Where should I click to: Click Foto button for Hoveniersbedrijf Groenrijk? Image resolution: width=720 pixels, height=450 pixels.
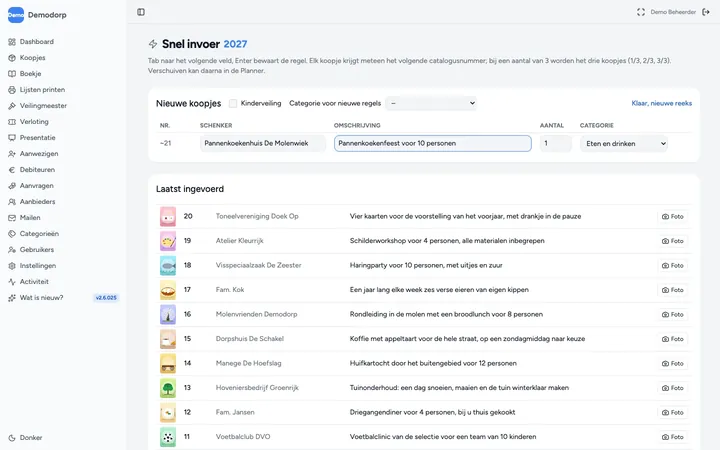pos(672,388)
